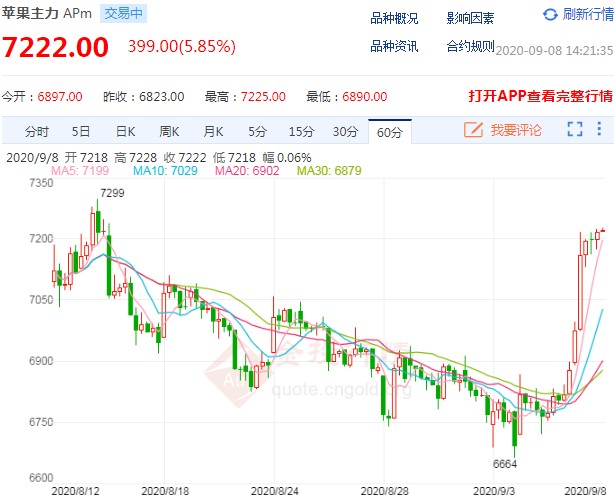Image resolution: width=615 pixels, height=495 pixels.
Task: Click 打开APP查看完整行情 link
Action: pos(540,96)
